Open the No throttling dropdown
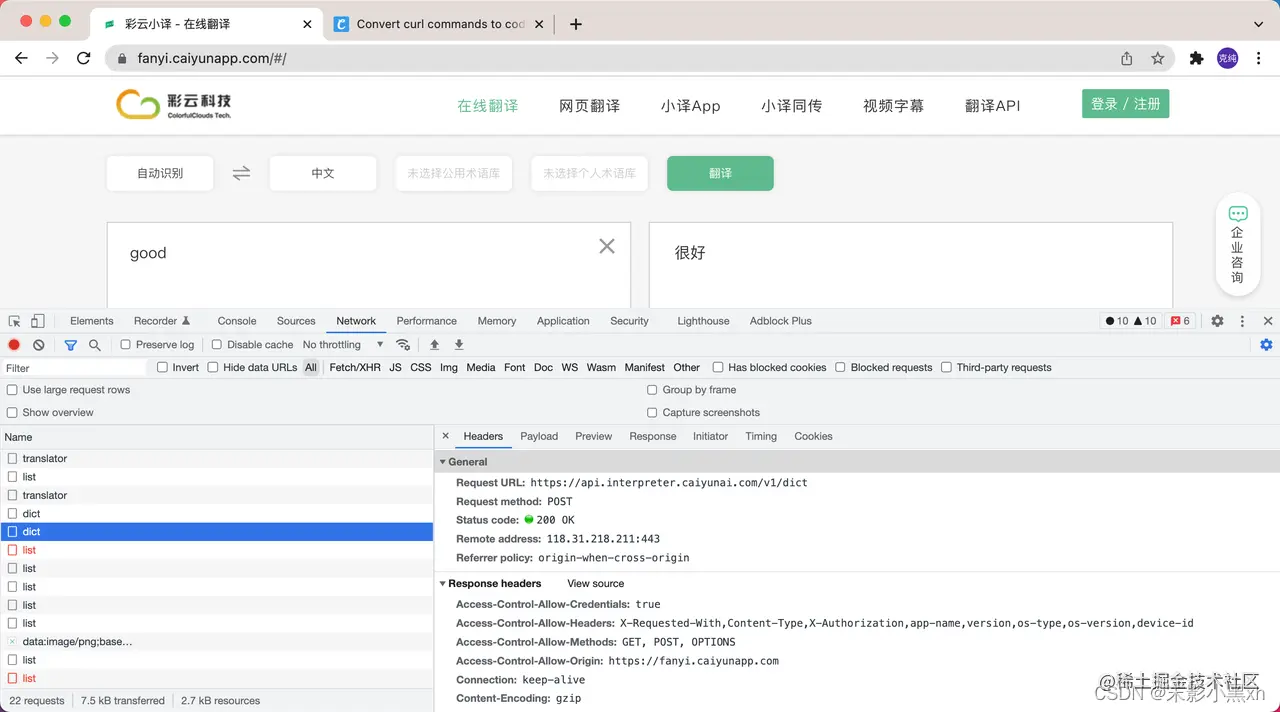Screen dimensions: 1280x712 [x=343, y=345]
